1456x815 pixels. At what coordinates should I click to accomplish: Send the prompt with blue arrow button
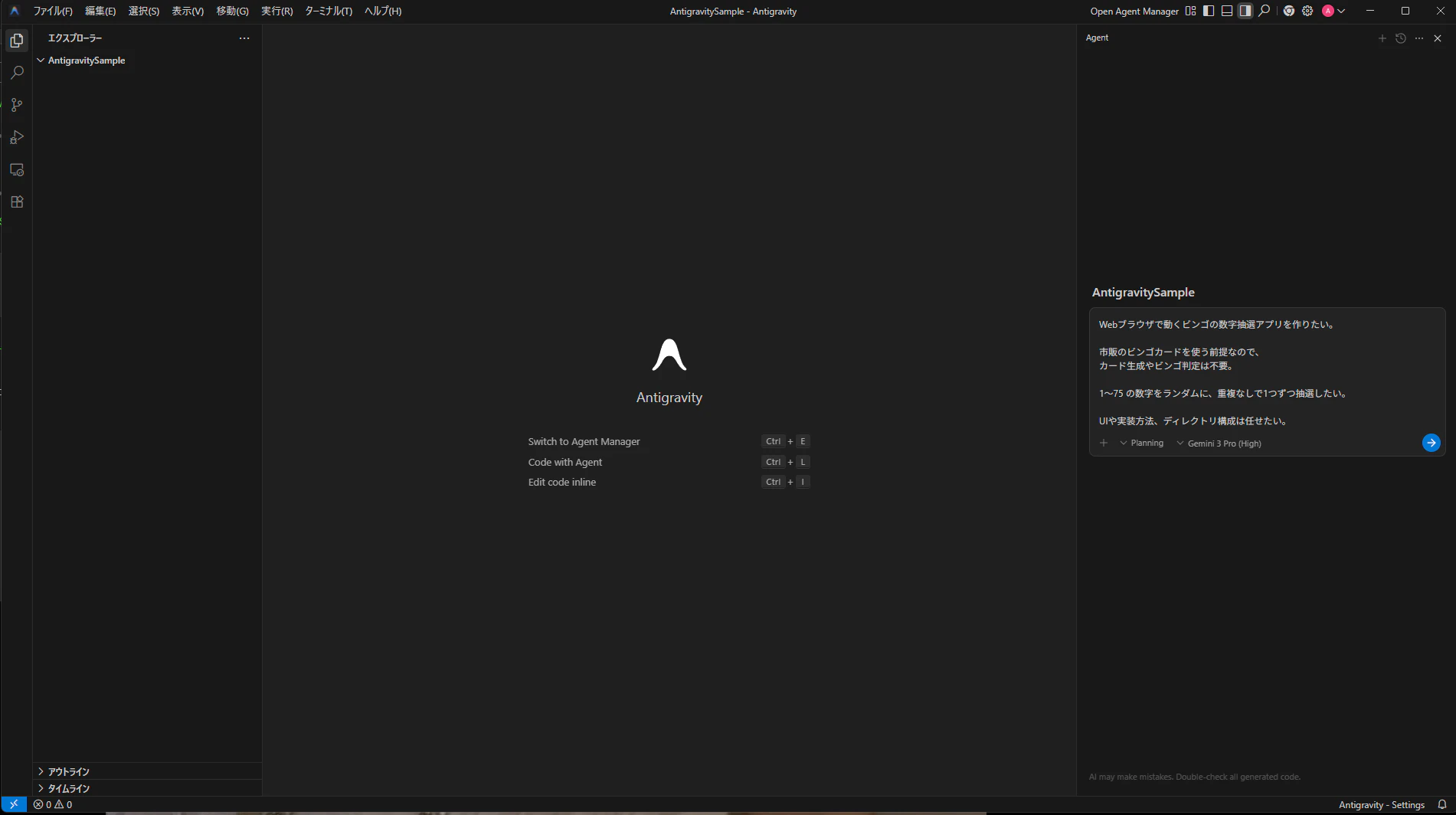click(x=1431, y=443)
